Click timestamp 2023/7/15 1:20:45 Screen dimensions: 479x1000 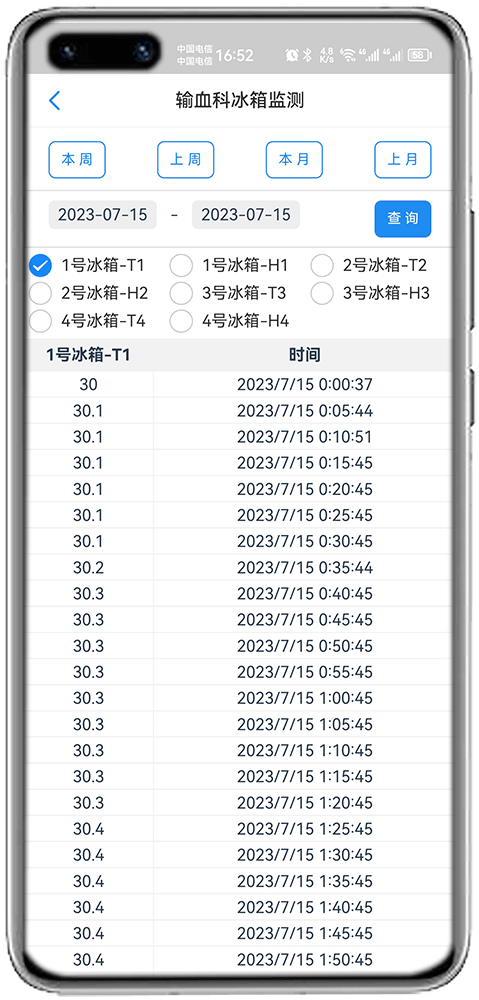pyautogui.click(x=305, y=803)
